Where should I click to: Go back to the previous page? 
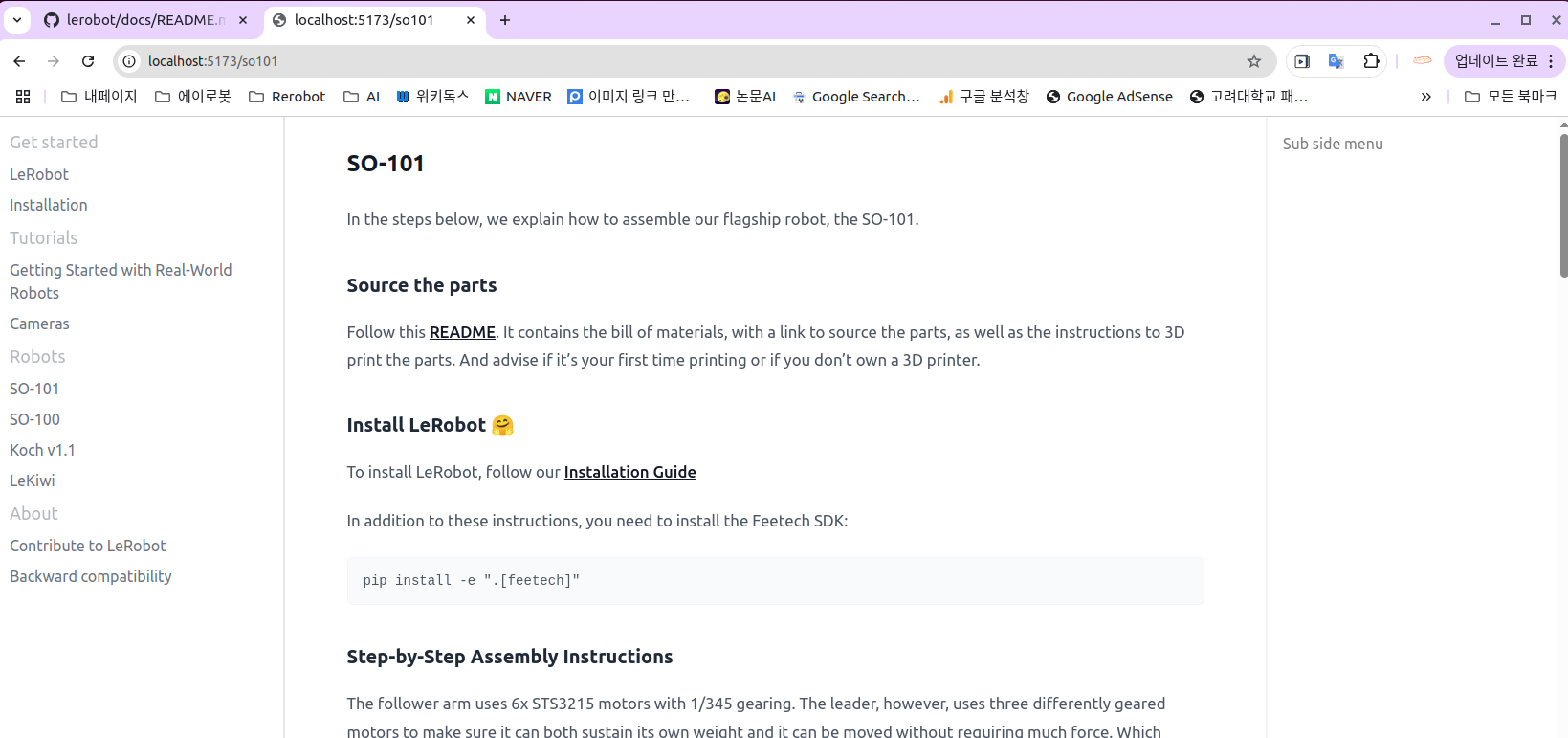pos(19,61)
